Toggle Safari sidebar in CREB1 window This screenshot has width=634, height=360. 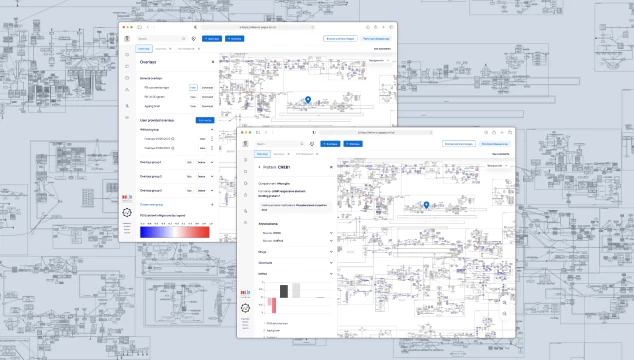[x=258, y=132]
